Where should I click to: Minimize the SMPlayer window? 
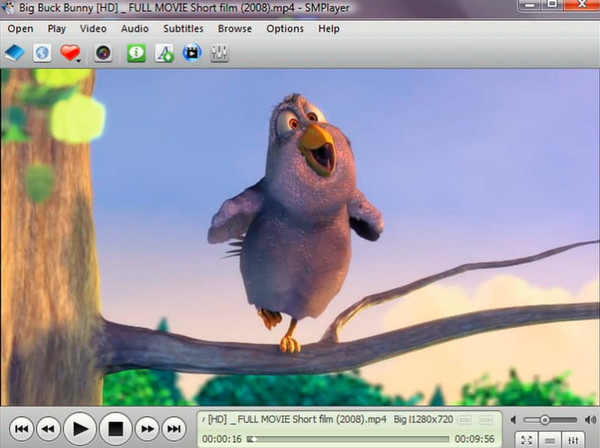[530, 5]
